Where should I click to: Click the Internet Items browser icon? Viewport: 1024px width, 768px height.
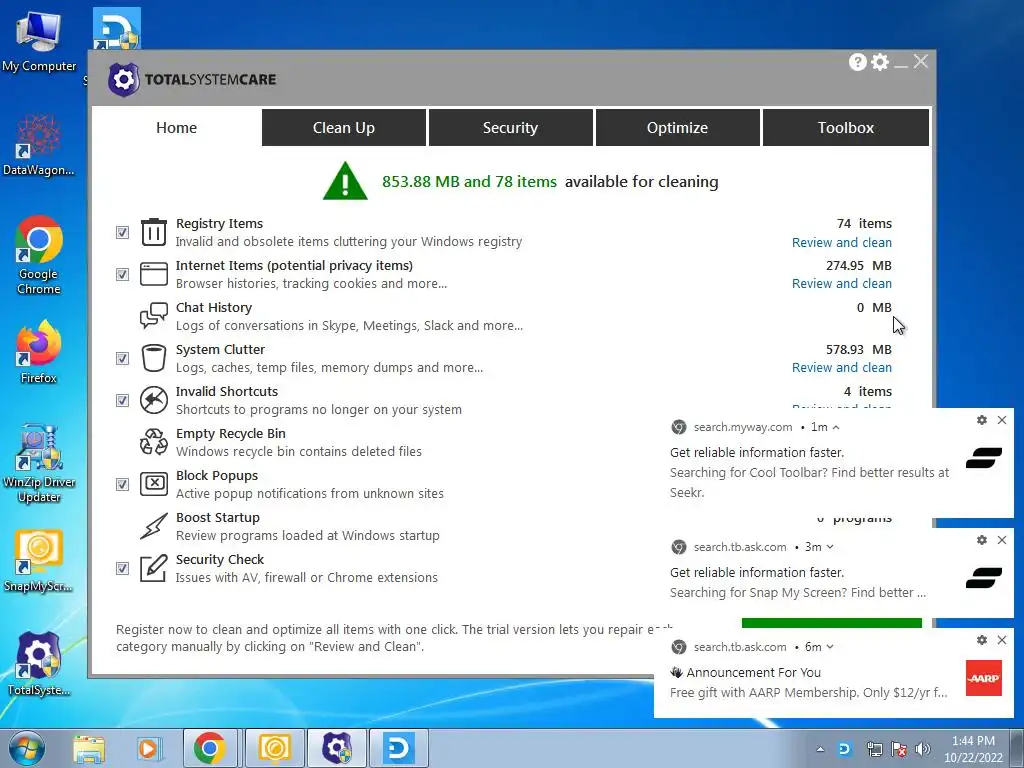click(x=154, y=274)
